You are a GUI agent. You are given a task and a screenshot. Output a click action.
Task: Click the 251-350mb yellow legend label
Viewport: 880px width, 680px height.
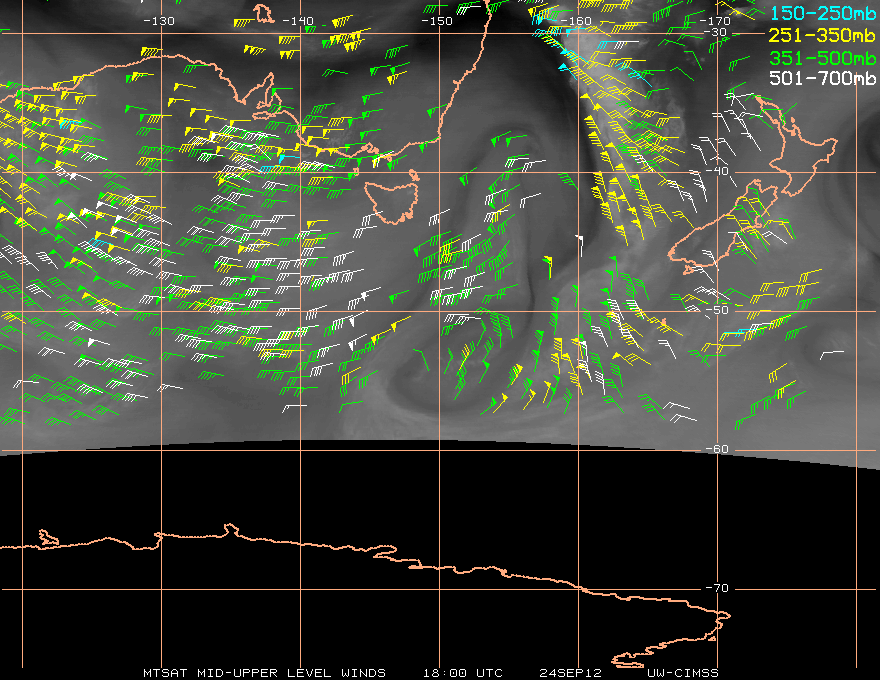[x=822, y=35]
